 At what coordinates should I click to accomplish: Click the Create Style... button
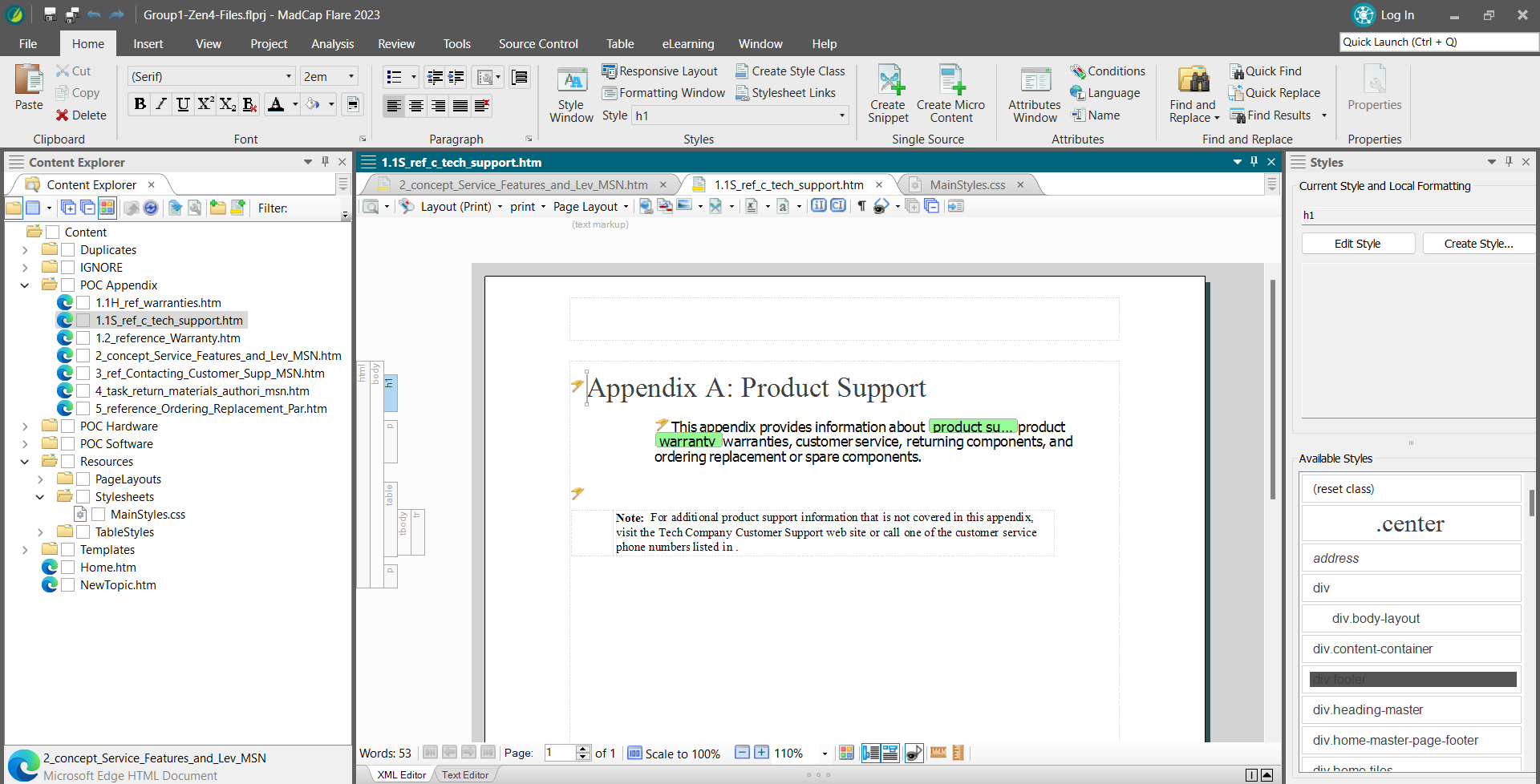click(1477, 244)
